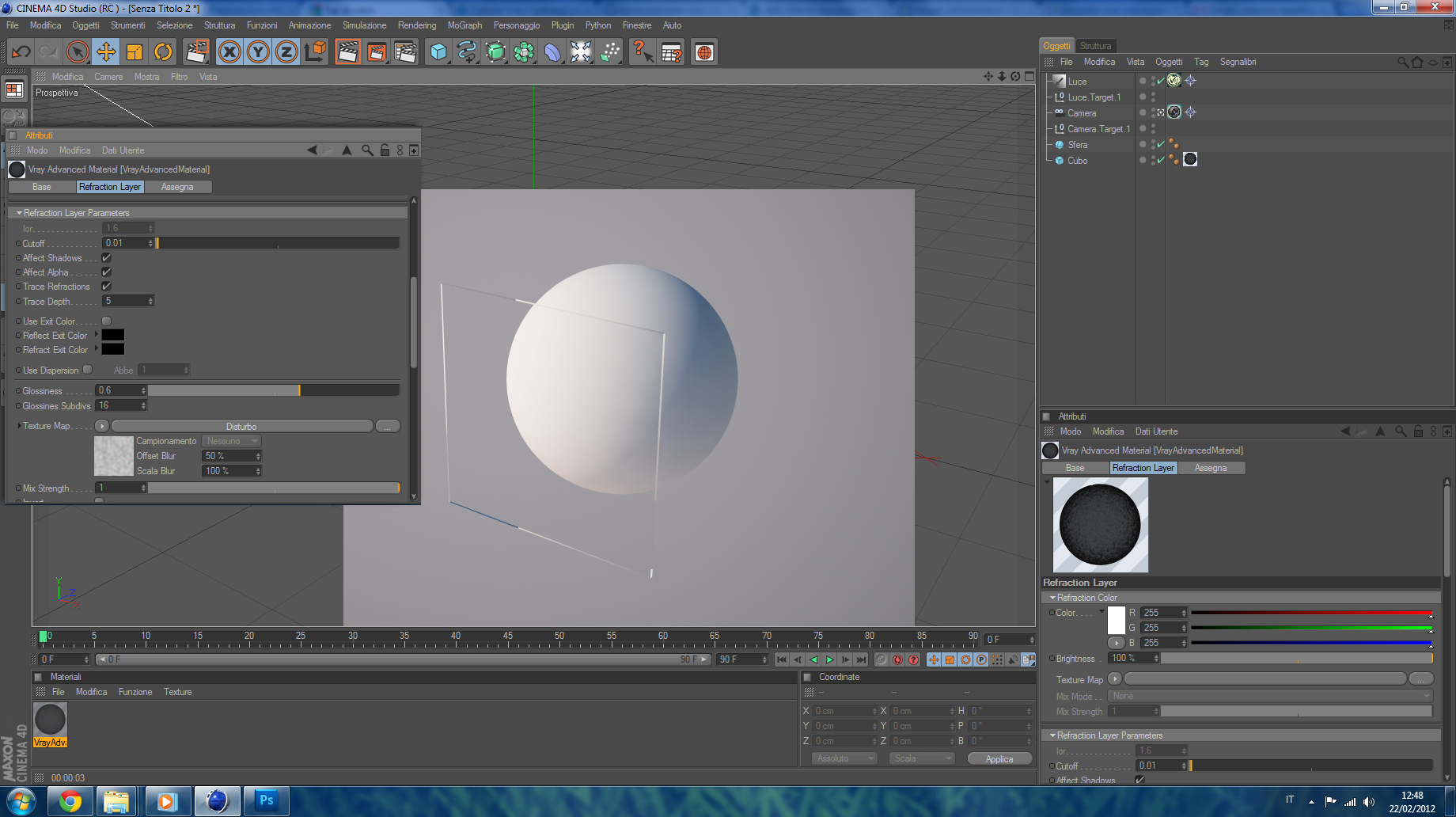Uncheck the Affect Shadows checkbox
Image resolution: width=1456 pixels, height=817 pixels.
[107, 258]
